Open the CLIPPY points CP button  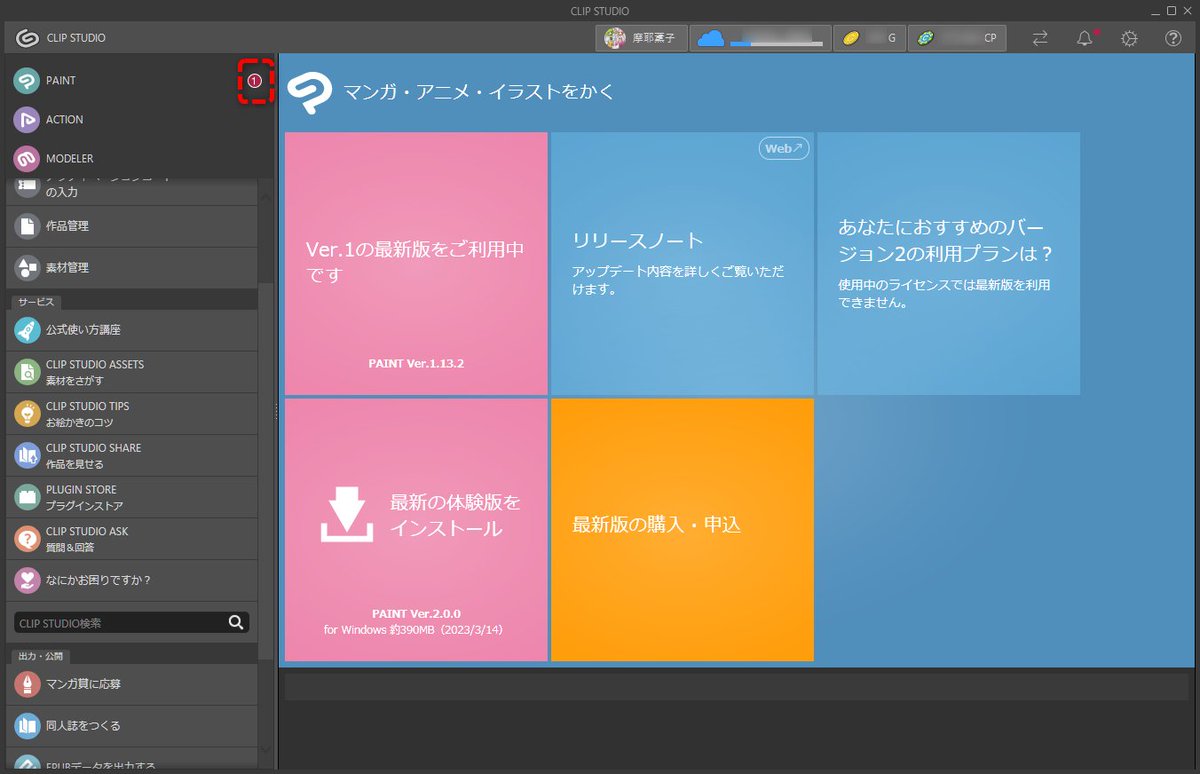[957, 38]
